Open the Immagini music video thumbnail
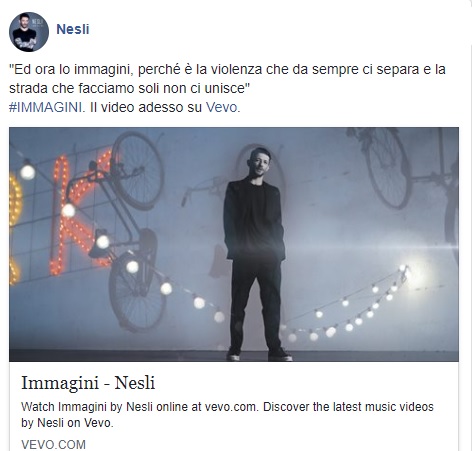Viewport: 474px width, 451px height. 234,244
